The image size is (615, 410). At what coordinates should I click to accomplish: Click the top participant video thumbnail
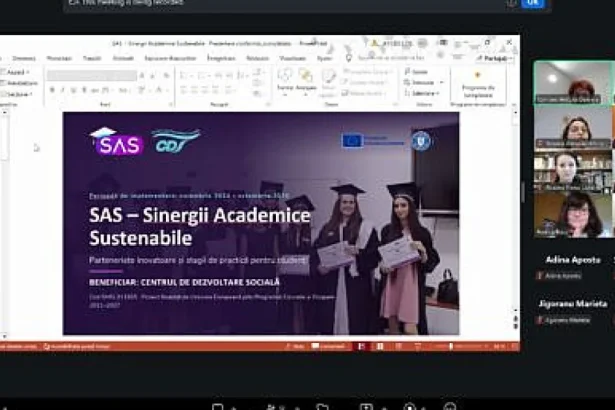(572, 83)
